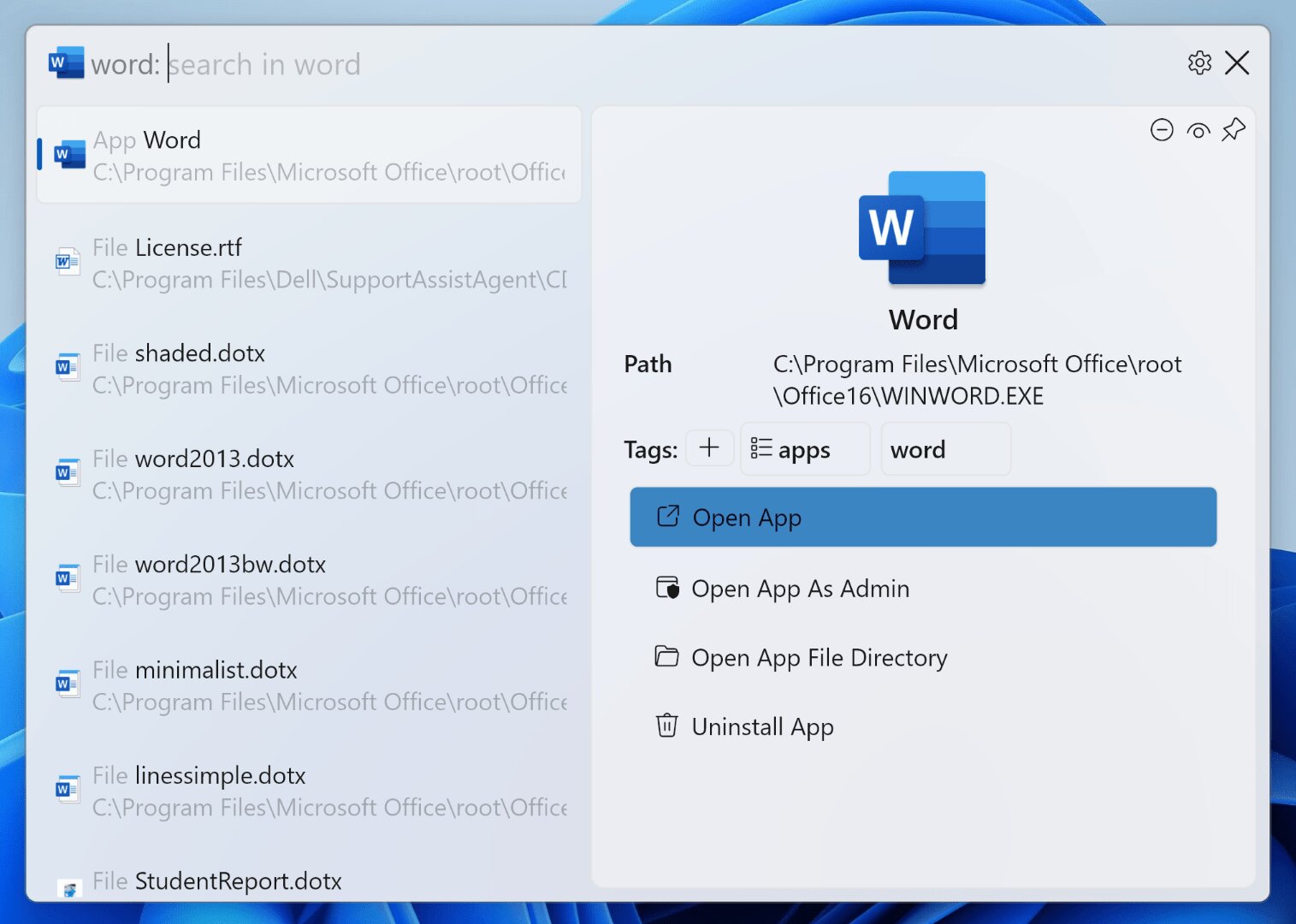Click the word2013.dotx template icon
The height and width of the screenshot is (924, 1296).
pos(68,473)
